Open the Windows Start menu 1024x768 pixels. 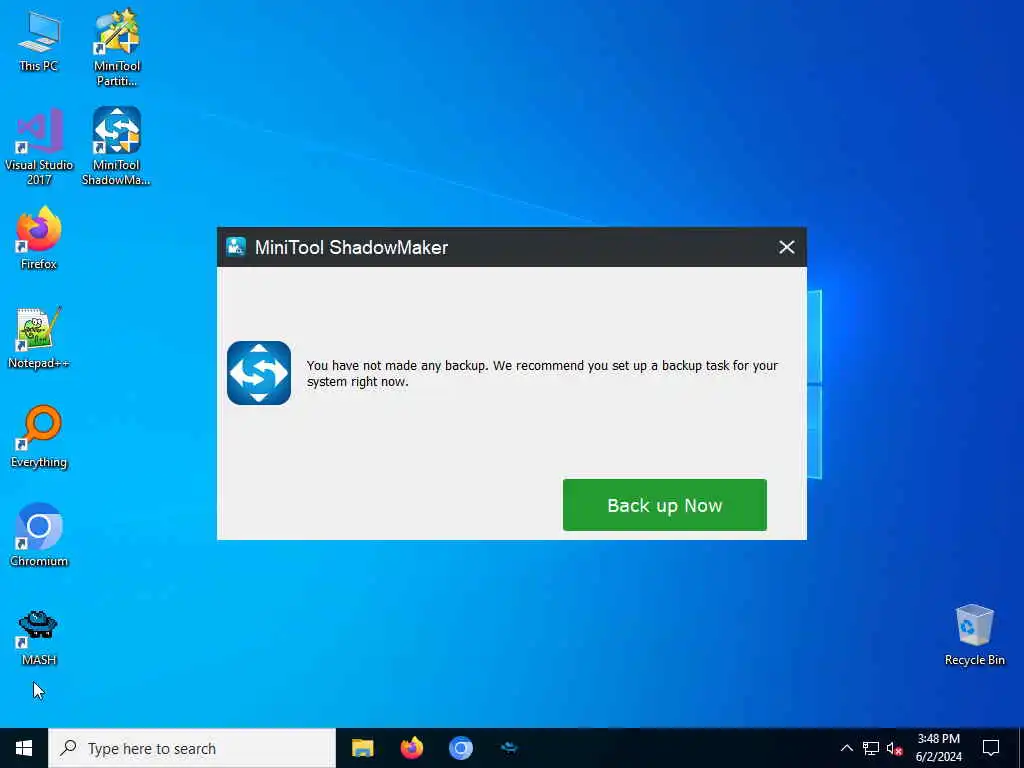(x=24, y=748)
